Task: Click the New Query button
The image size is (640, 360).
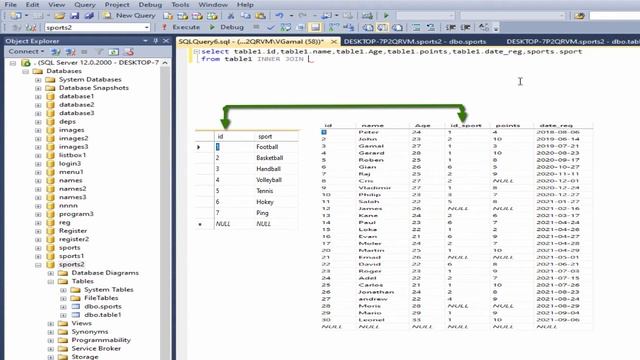Action: click(x=129, y=16)
